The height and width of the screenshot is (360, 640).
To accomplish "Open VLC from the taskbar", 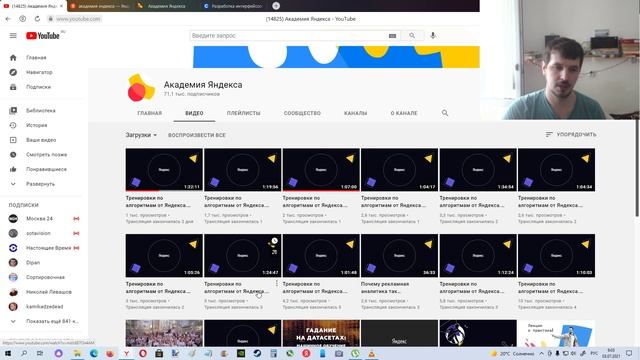I will coord(371,353).
